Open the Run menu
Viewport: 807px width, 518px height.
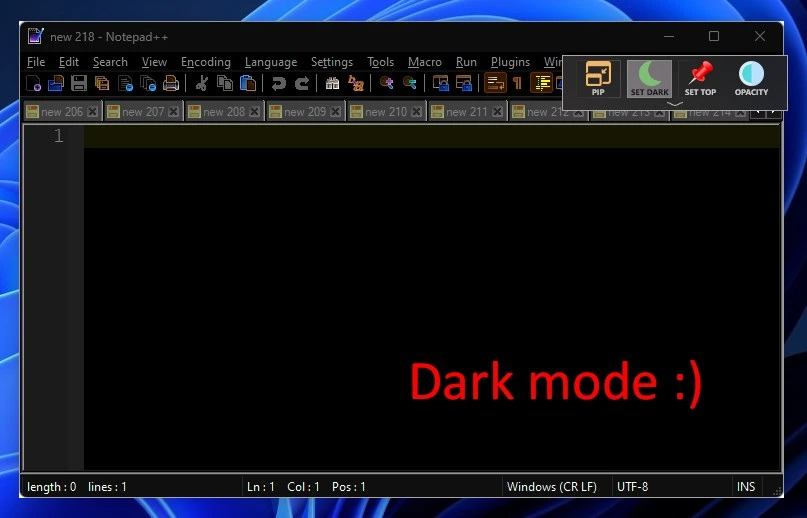[x=466, y=62]
